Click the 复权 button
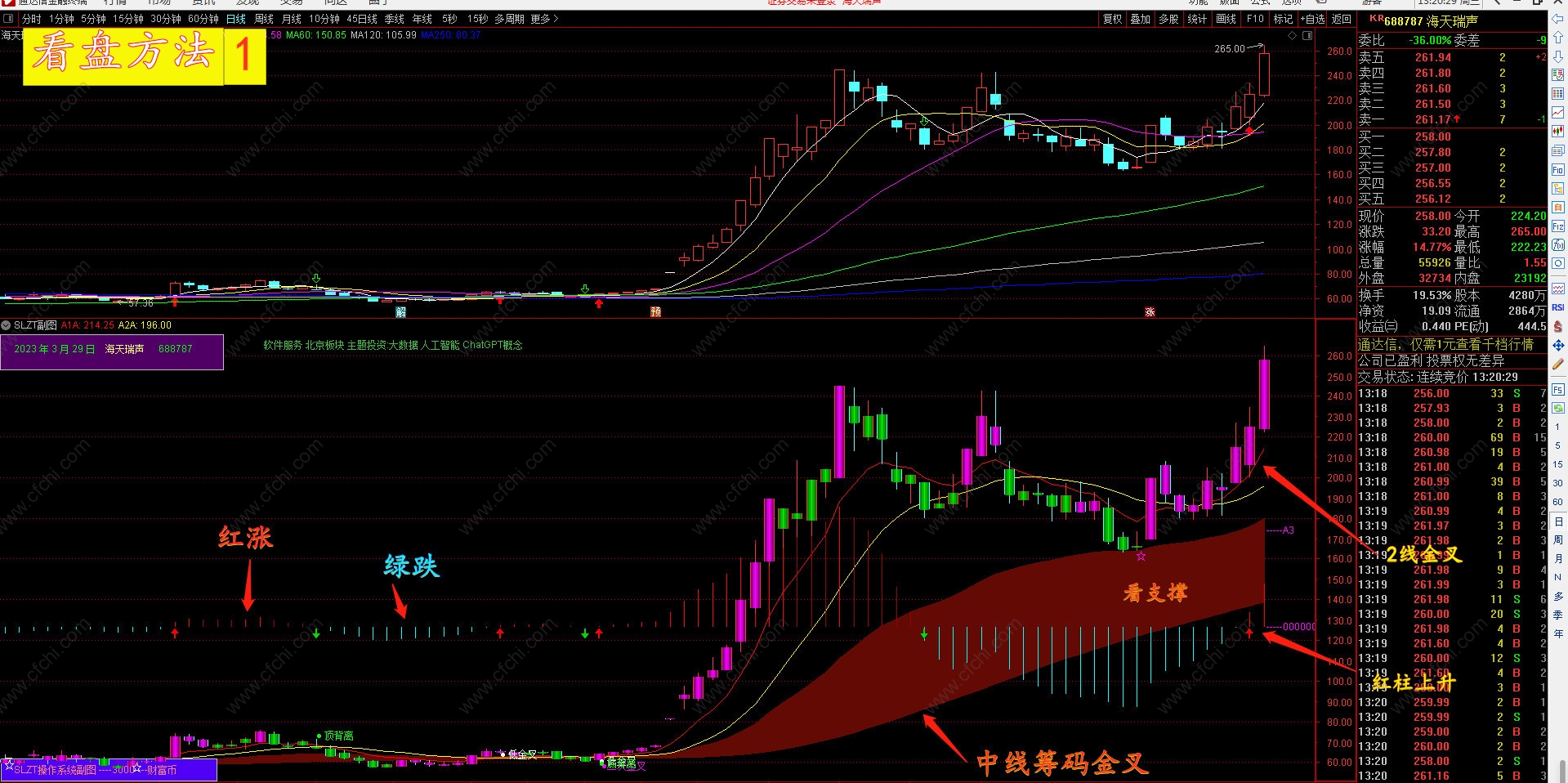This screenshot has width=1568, height=783. coord(1113,19)
